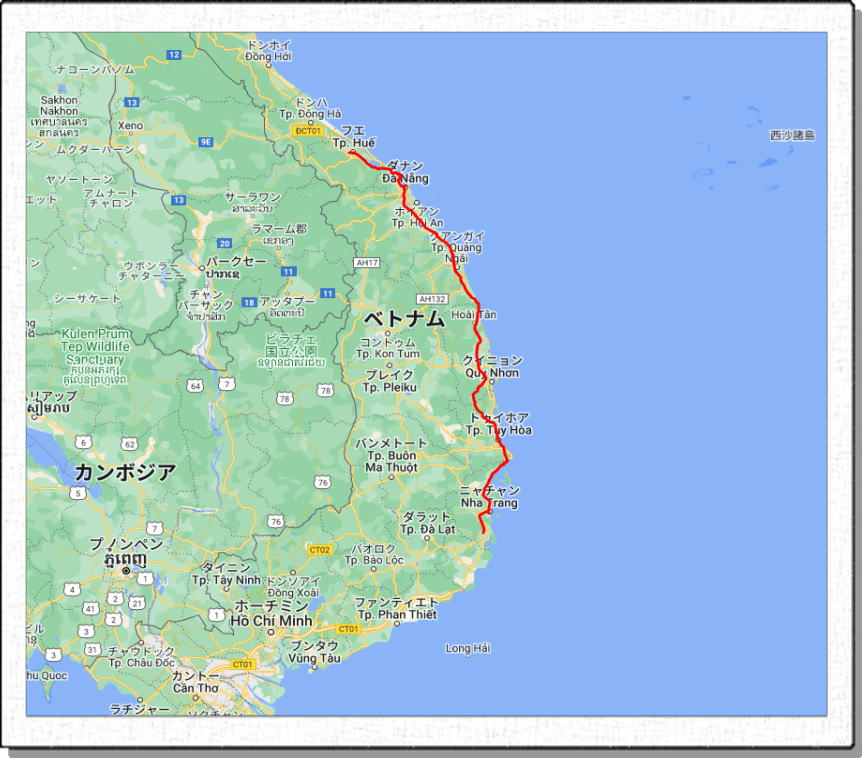Click the blue 9E road shield
862x758 pixels.
tap(206, 142)
